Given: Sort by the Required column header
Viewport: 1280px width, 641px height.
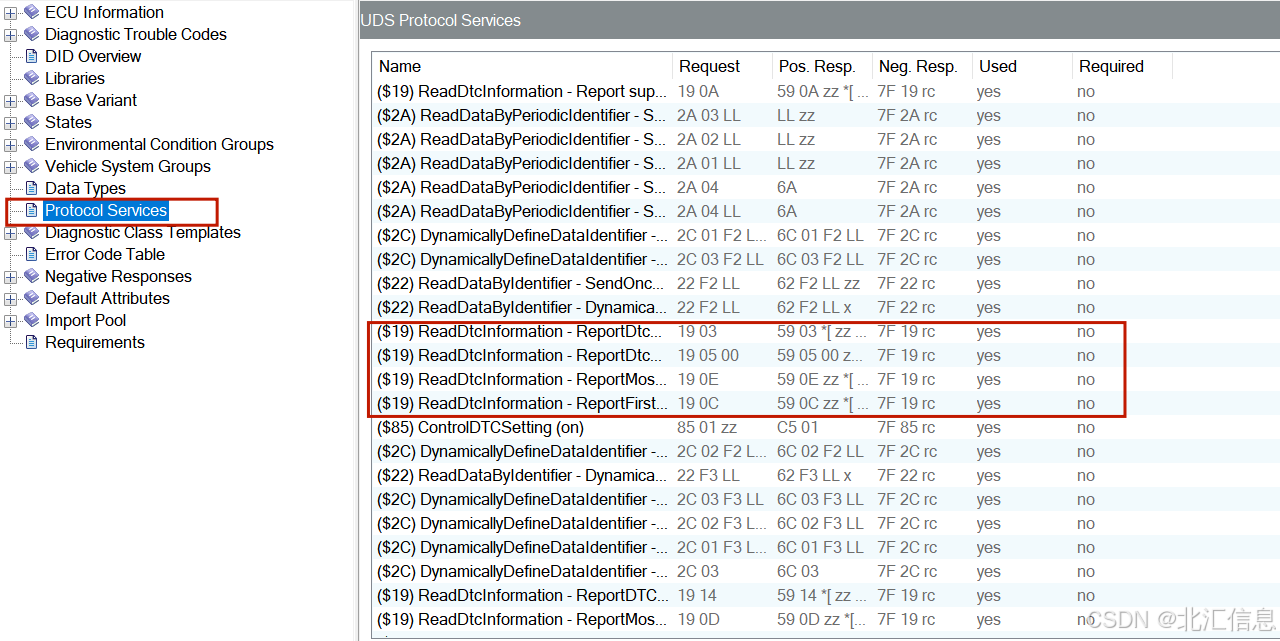Looking at the screenshot, I should [1122, 66].
